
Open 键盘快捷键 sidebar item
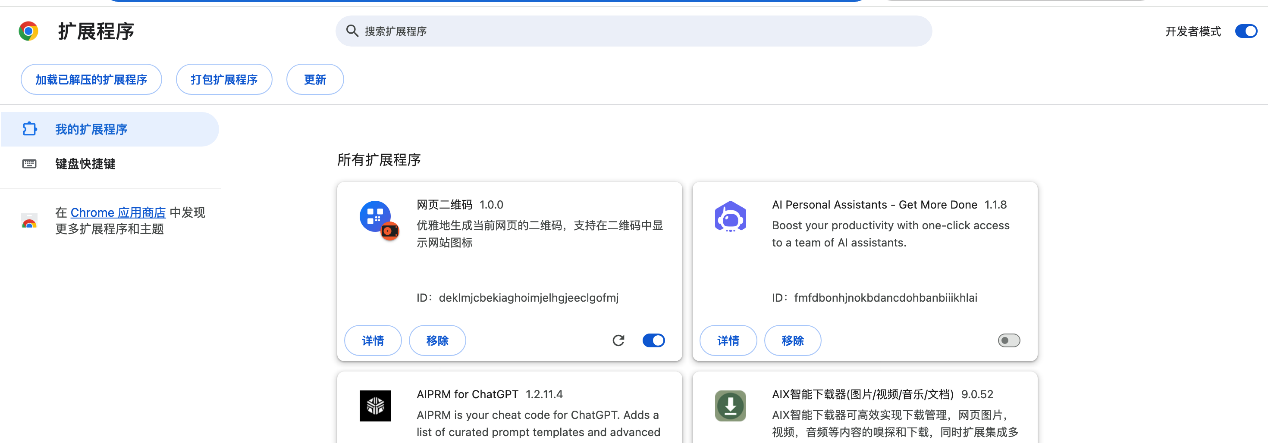click(85, 163)
